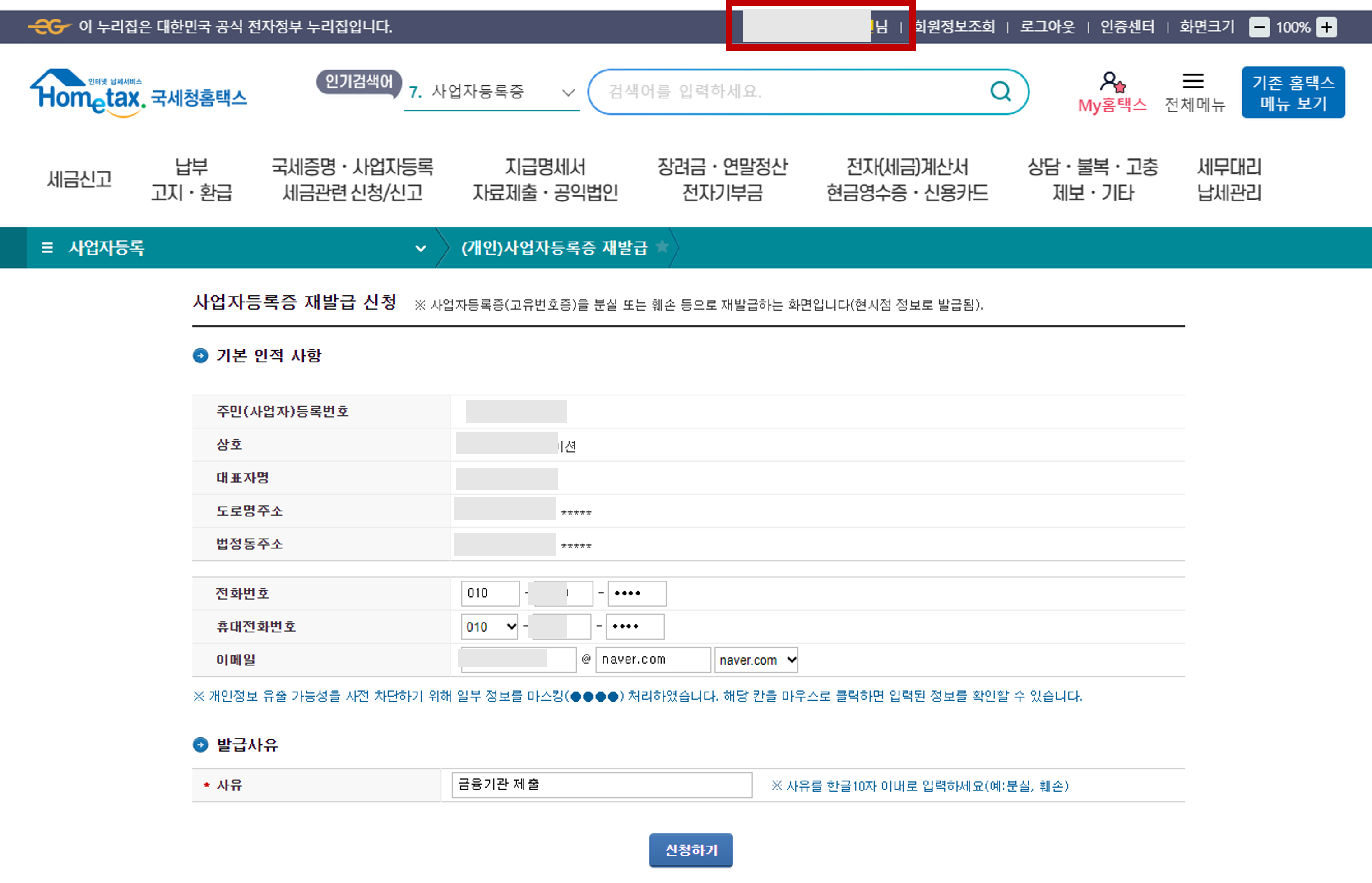Open 세무대리 납세관리 menu
Viewport: 1372px width, 883px height.
coord(1229,180)
